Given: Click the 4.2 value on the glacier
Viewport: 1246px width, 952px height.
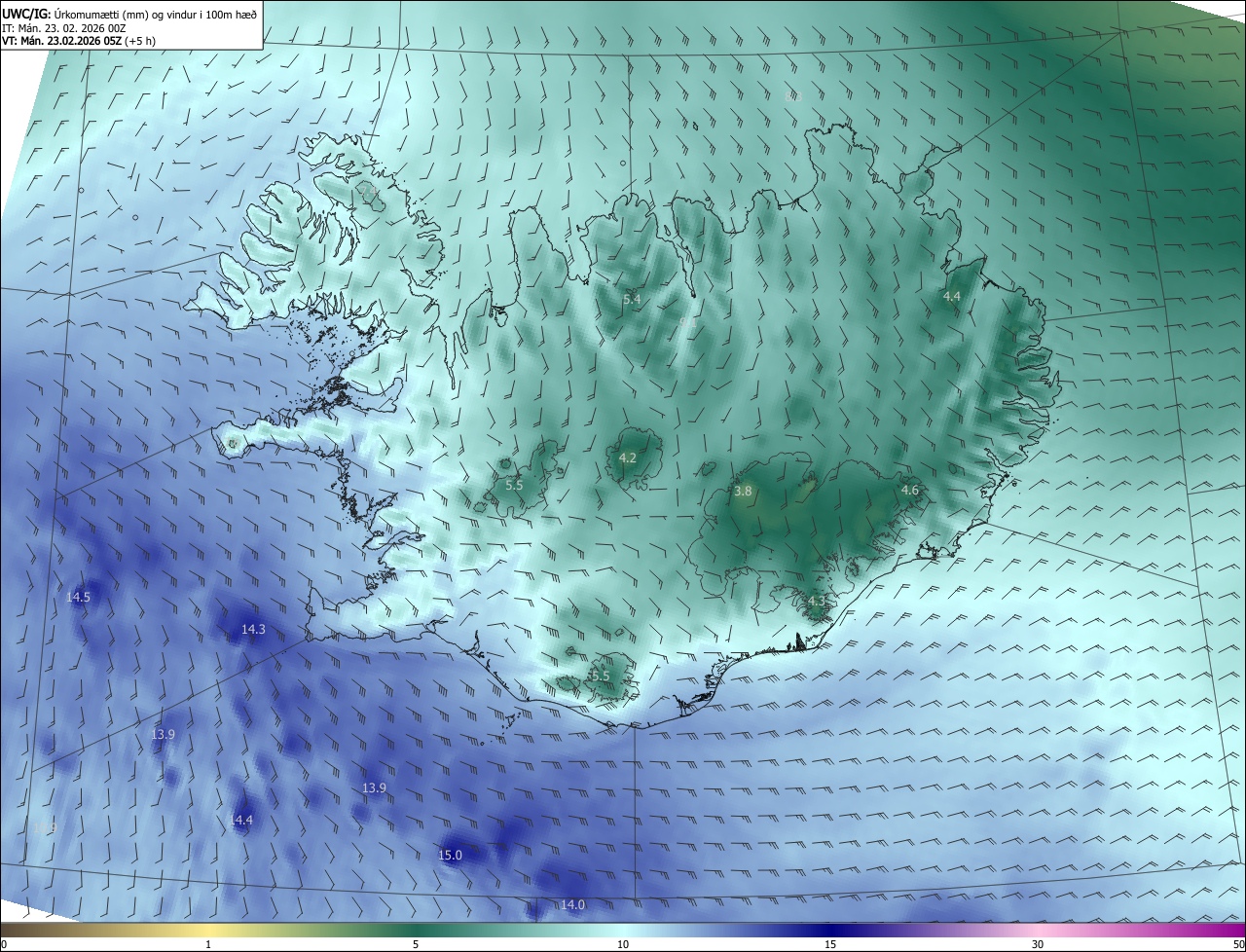Looking at the screenshot, I should click(628, 458).
